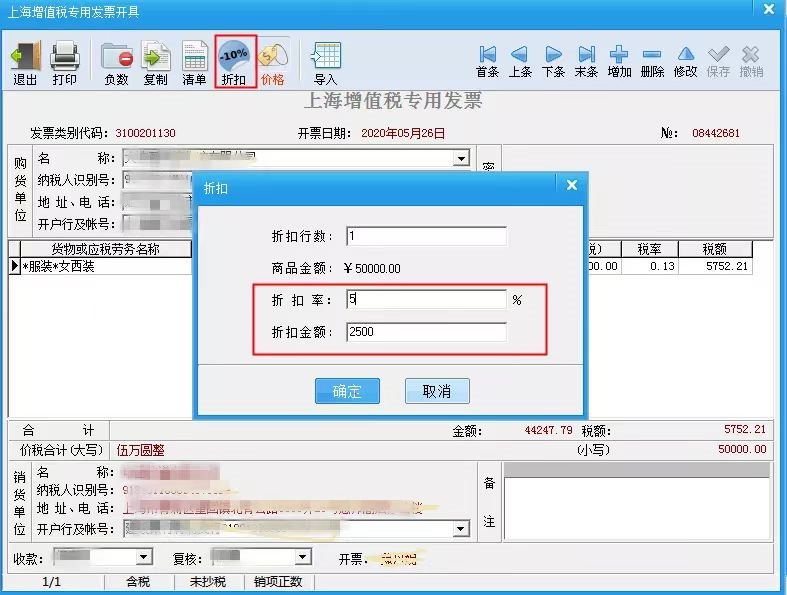Viewport: 787px width, 595px height.
Task: Confirm discount with 确定 button
Action: pyautogui.click(x=347, y=391)
